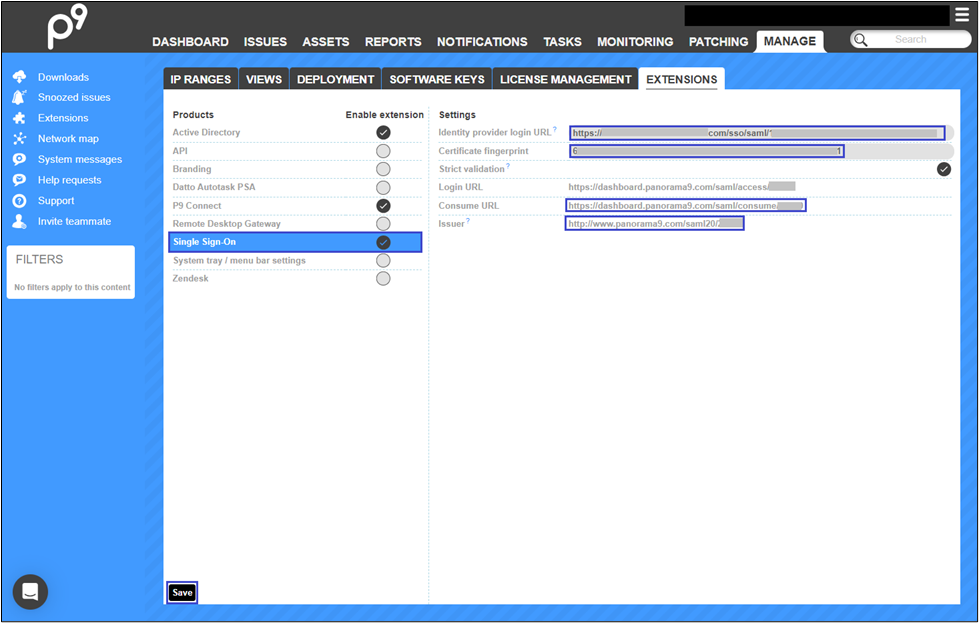Enable the Zendesk extension
The image size is (979, 623).
point(383,278)
